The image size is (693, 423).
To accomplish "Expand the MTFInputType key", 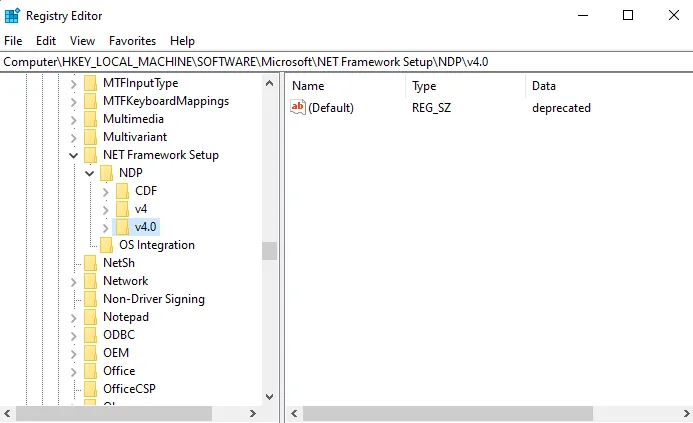I will tap(73, 84).
